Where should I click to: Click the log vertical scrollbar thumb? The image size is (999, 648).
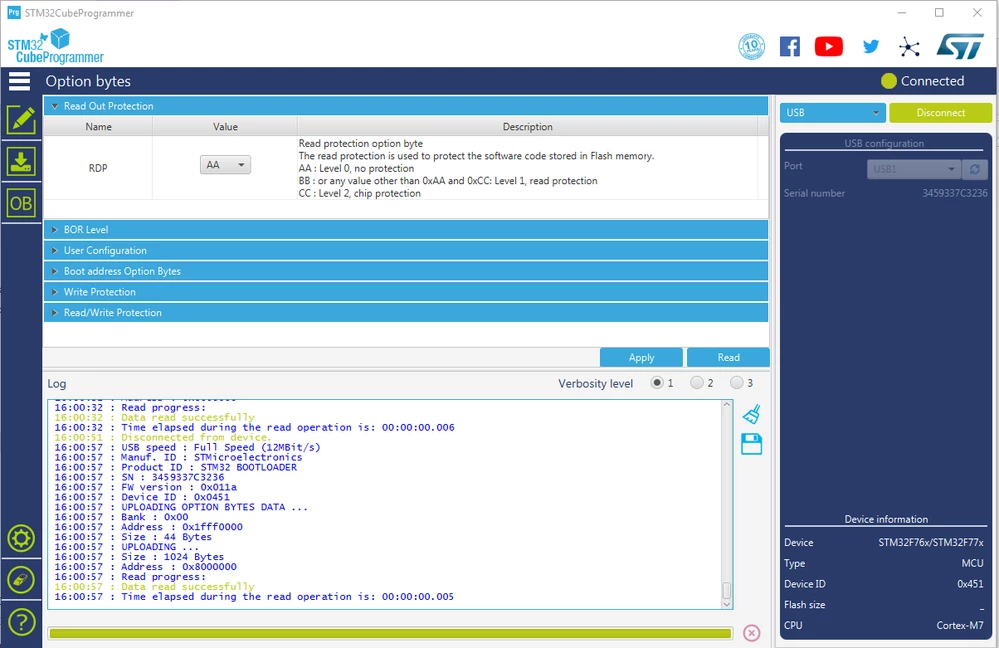(x=726, y=590)
